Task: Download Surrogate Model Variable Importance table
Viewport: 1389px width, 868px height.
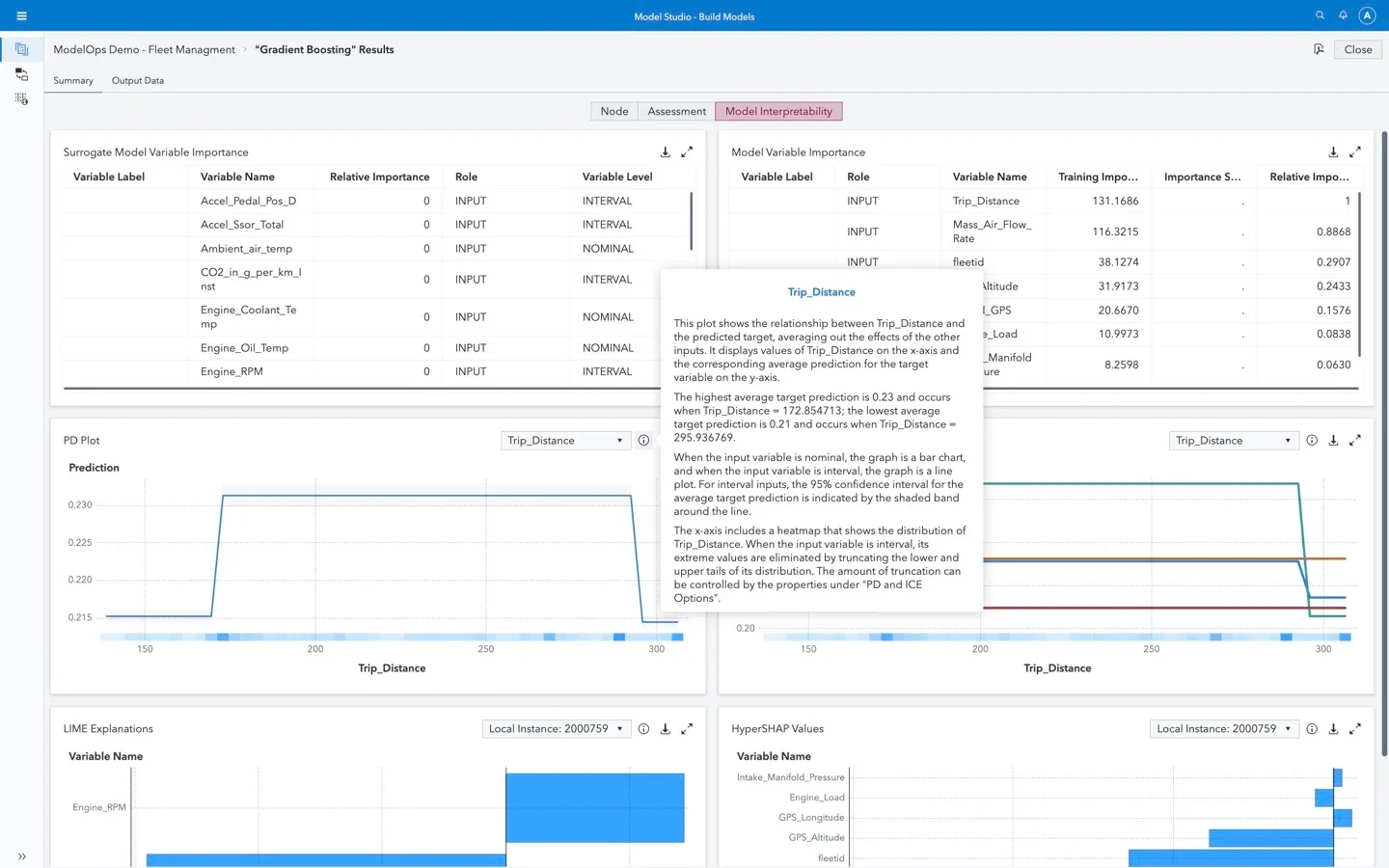Action: point(665,152)
